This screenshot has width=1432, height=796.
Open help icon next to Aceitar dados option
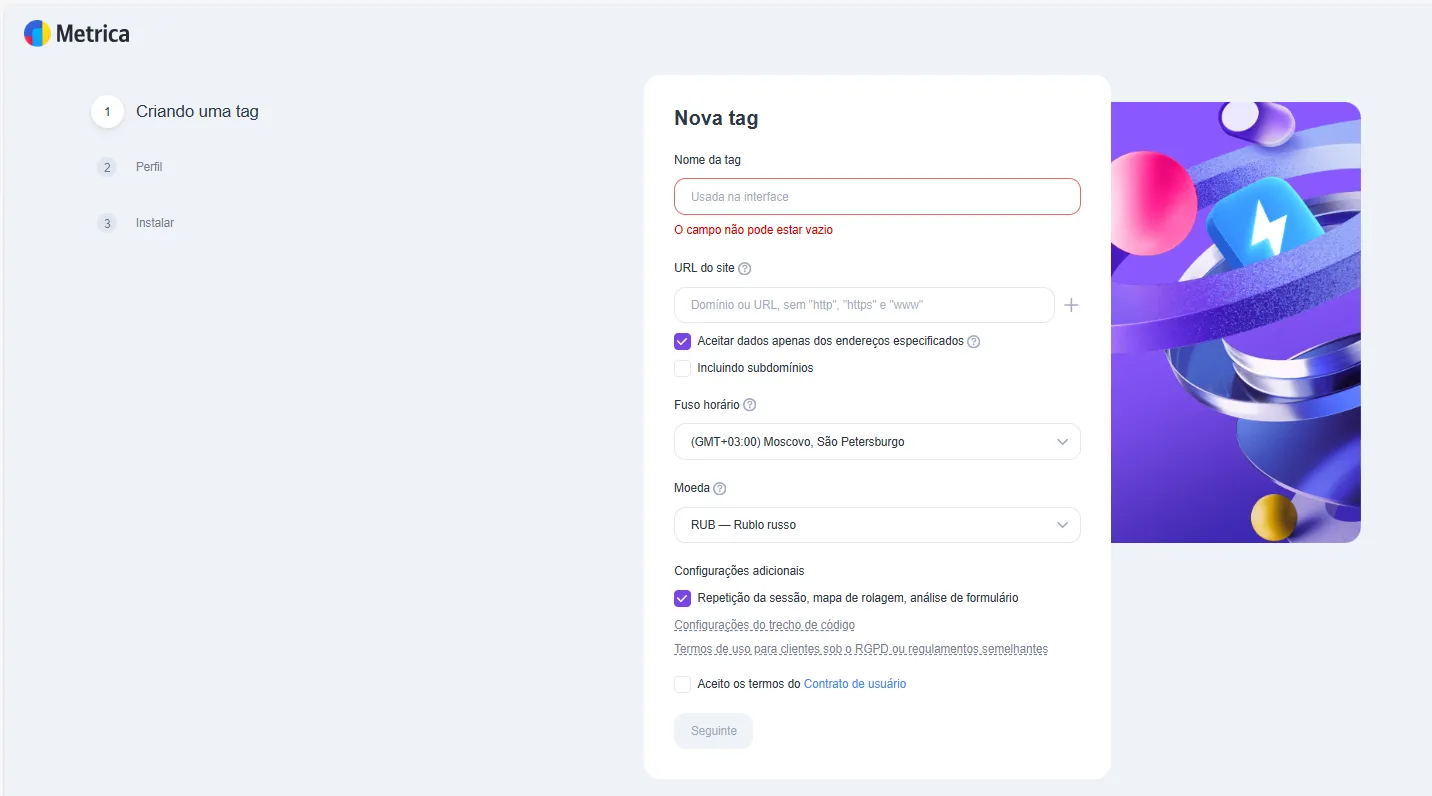[x=974, y=341]
